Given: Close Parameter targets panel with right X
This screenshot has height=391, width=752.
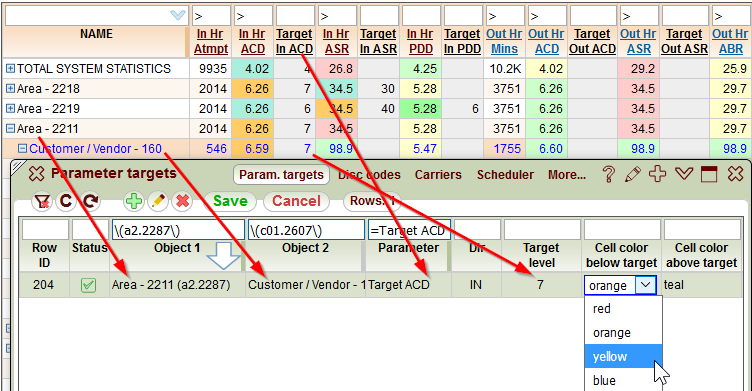Looking at the screenshot, I should pyautogui.click(x=735, y=174).
